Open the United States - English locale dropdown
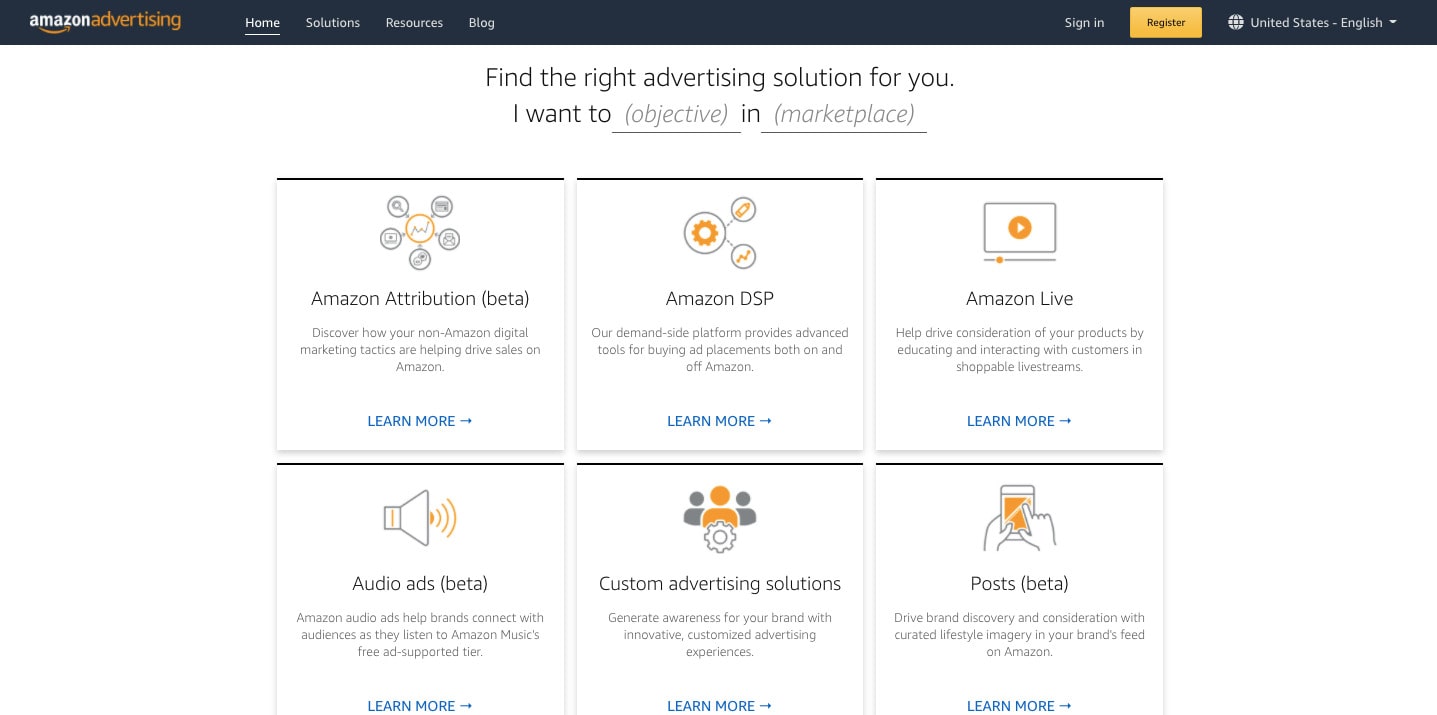The width and height of the screenshot is (1437, 715). (x=1312, y=22)
